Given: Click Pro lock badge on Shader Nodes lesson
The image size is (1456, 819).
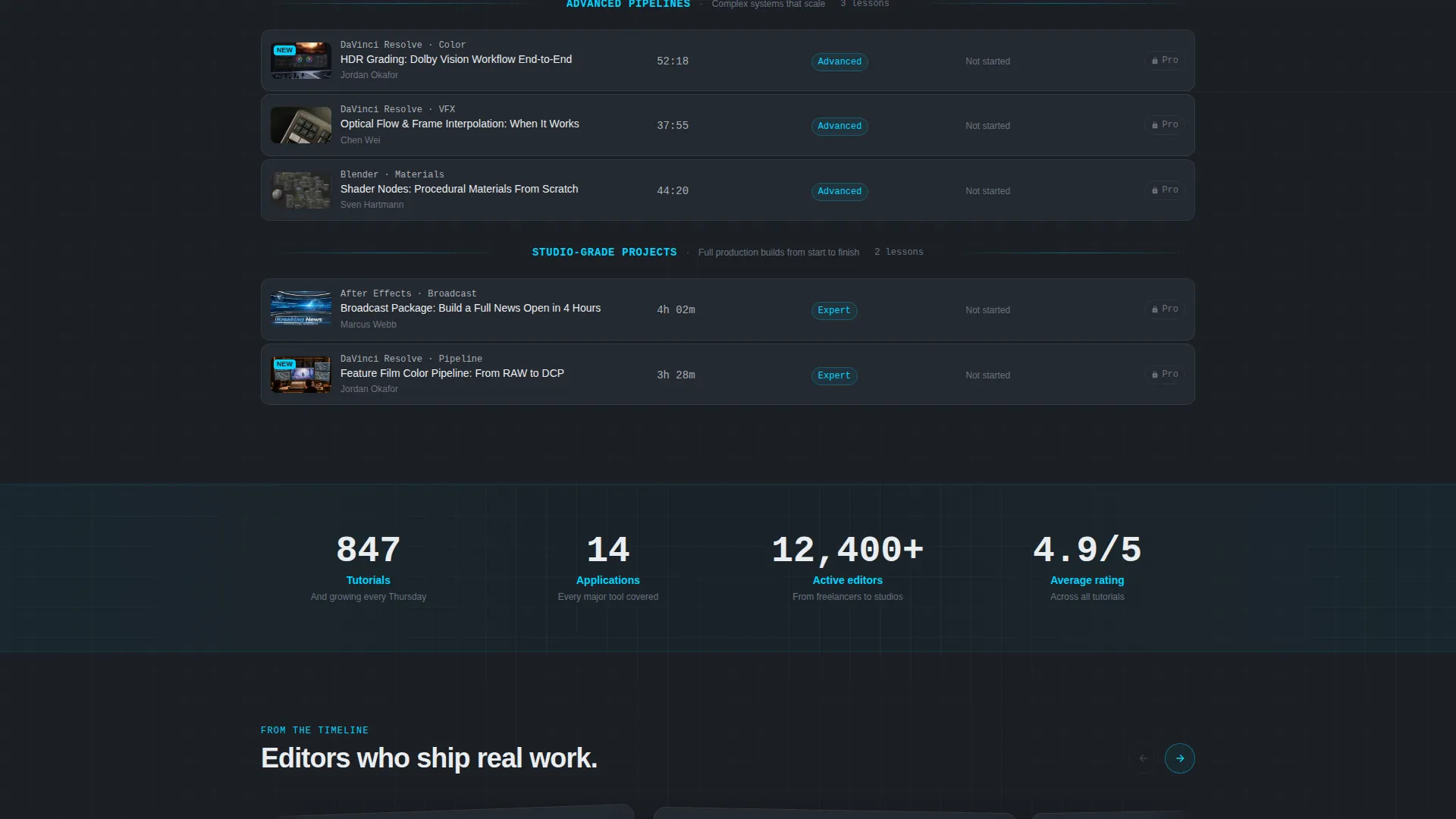Looking at the screenshot, I should 1165,190.
